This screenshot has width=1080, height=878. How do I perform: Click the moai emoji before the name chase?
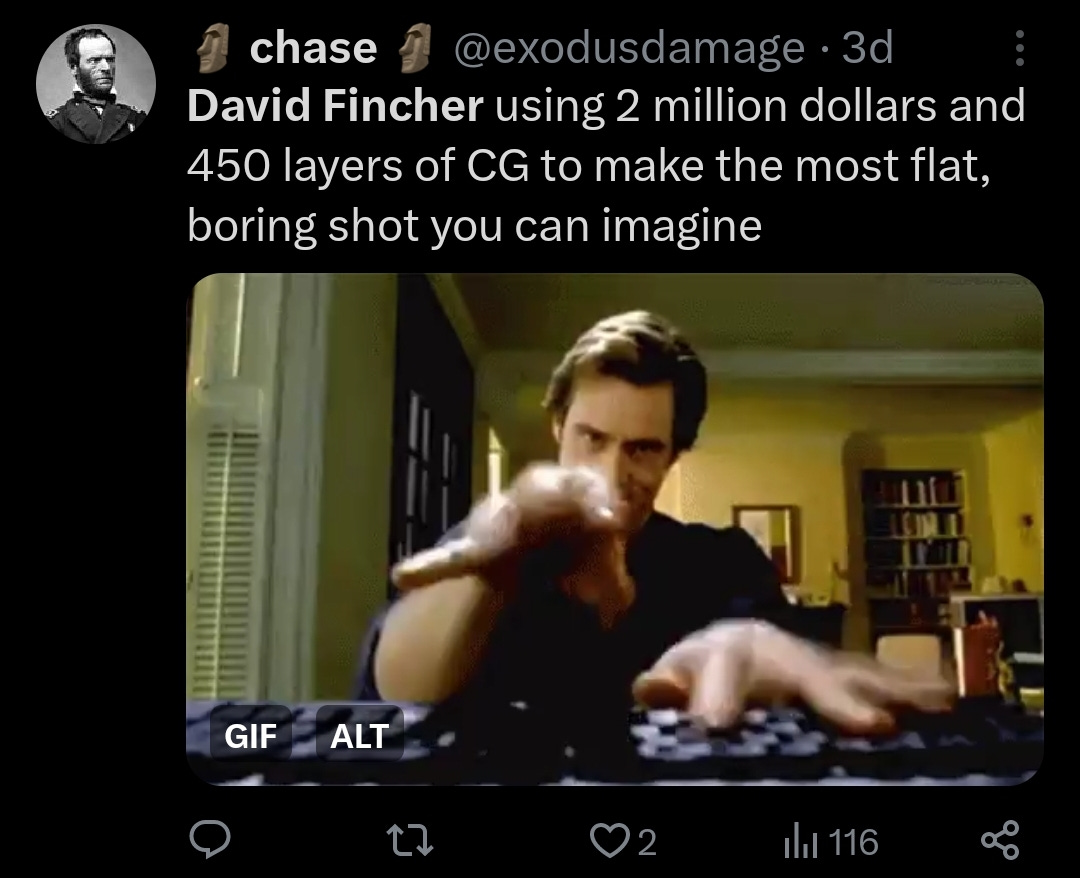(212, 48)
